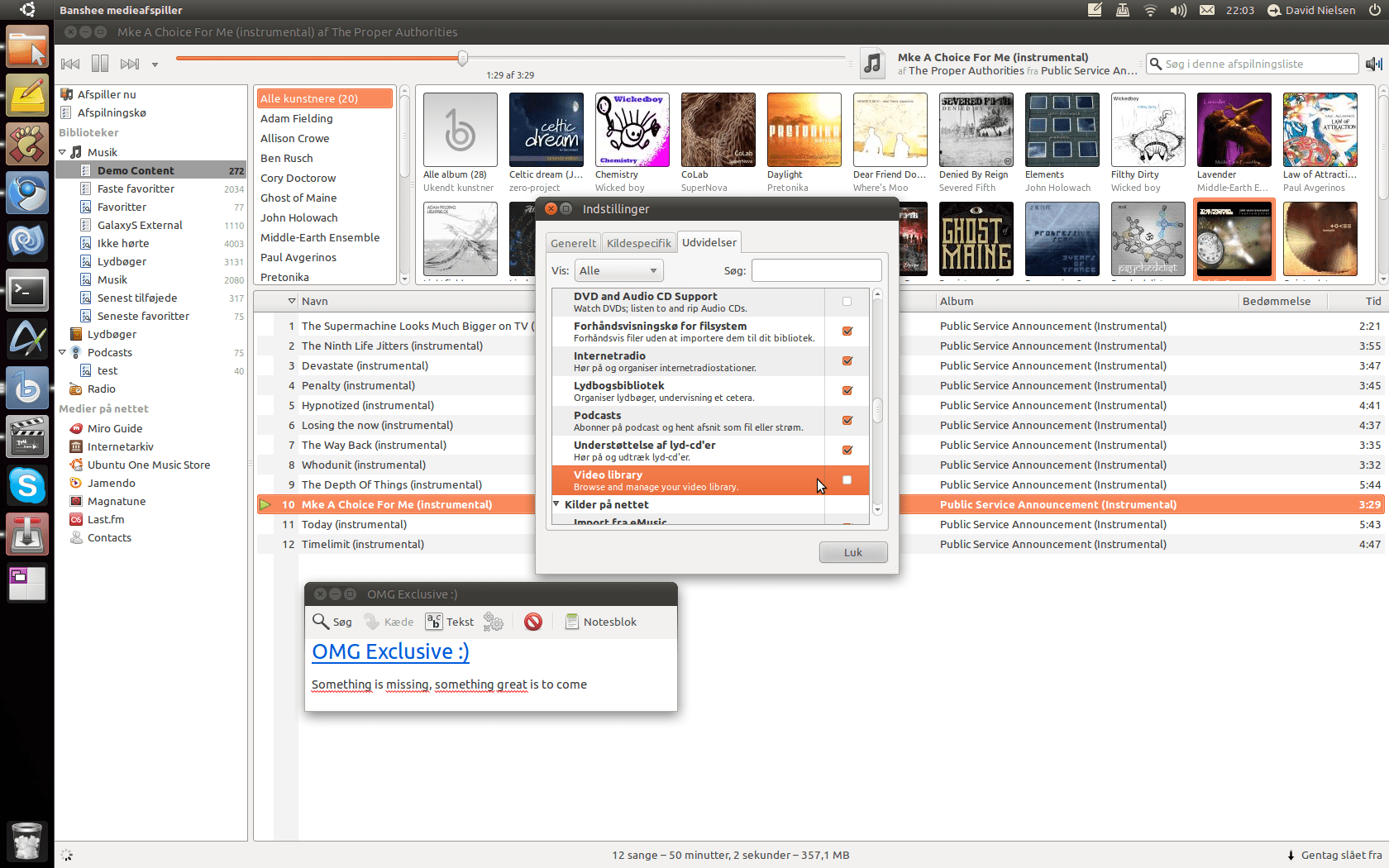
Task: Open the Miro Guide source
Action: (106, 428)
